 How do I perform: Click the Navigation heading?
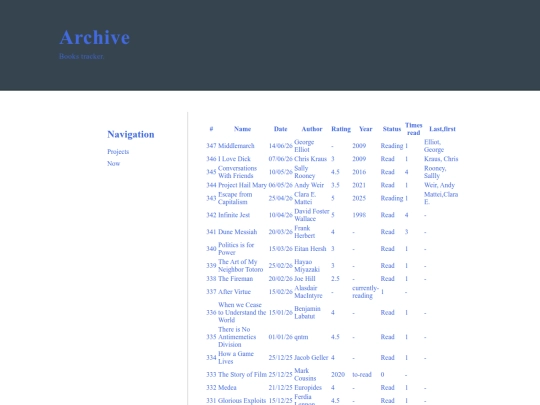[x=131, y=134]
